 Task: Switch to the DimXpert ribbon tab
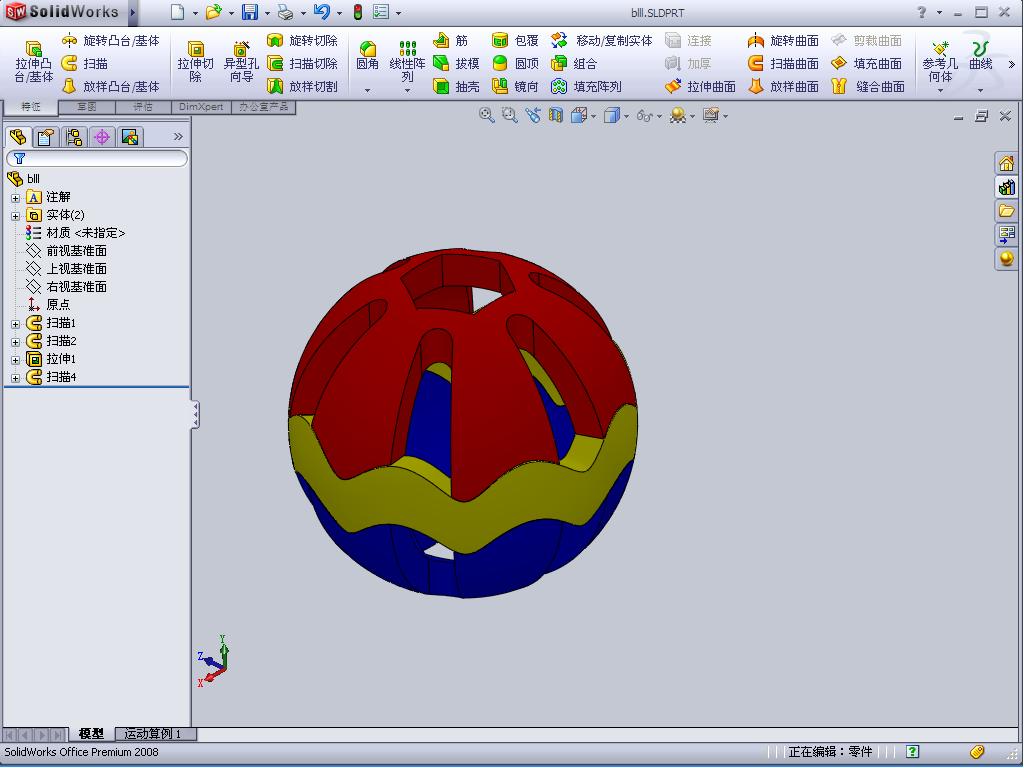coord(201,106)
